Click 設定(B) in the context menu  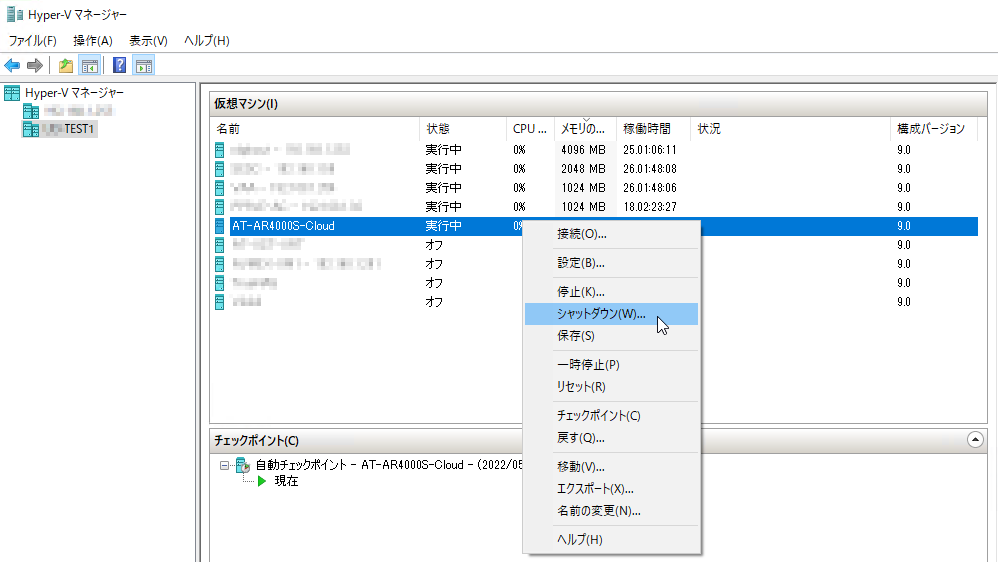tap(581, 263)
